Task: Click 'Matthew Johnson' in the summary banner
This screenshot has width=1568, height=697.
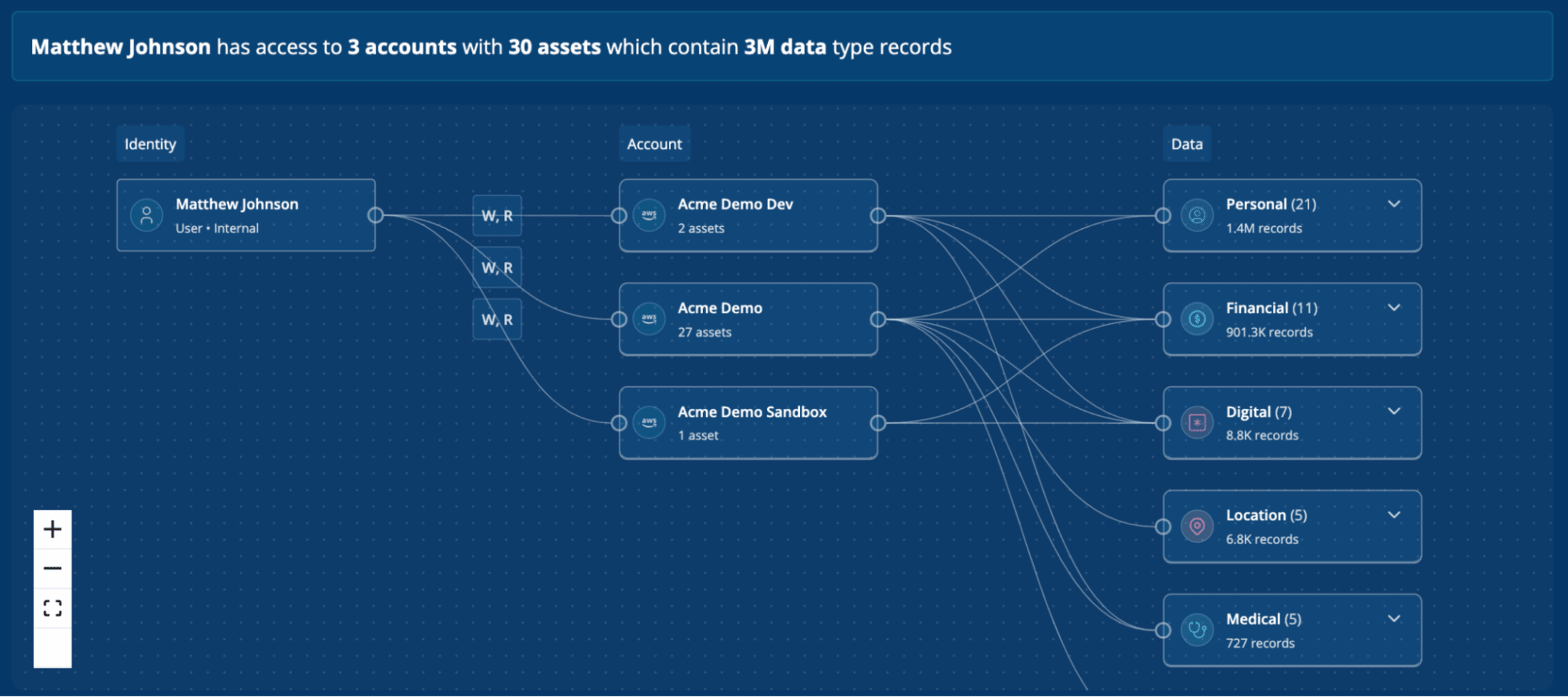Action: tap(121, 47)
